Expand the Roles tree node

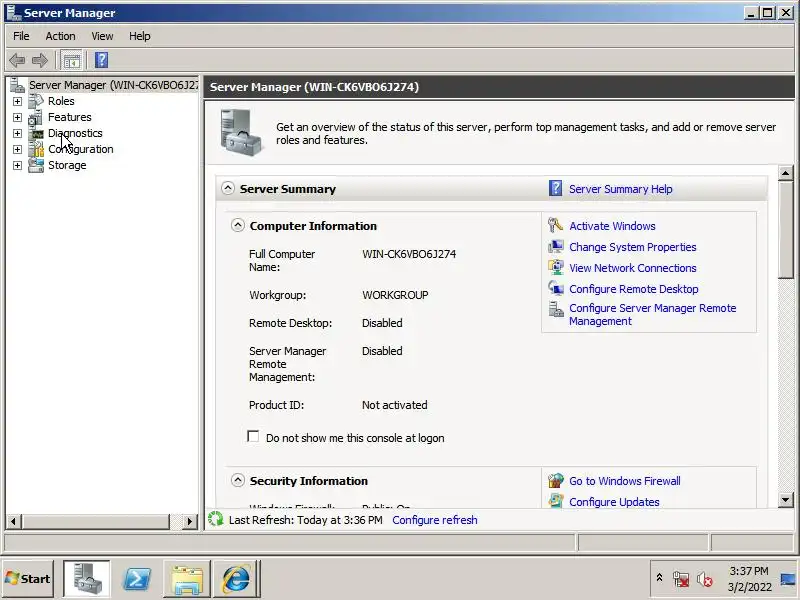(17, 102)
